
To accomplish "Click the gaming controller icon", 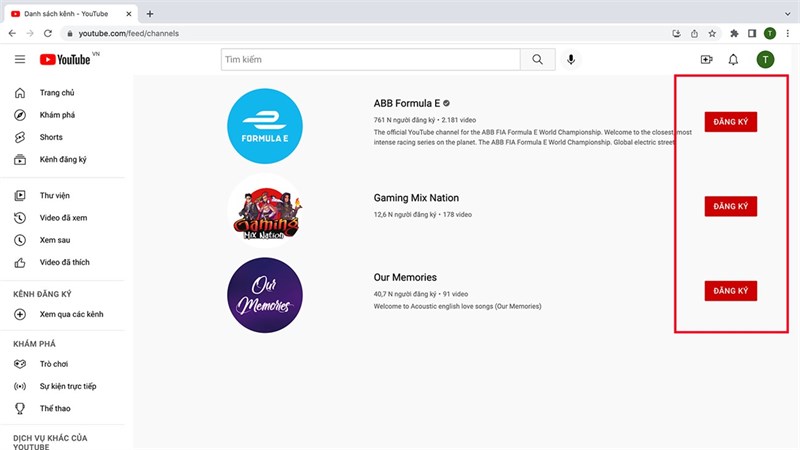I will (x=20, y=364).
